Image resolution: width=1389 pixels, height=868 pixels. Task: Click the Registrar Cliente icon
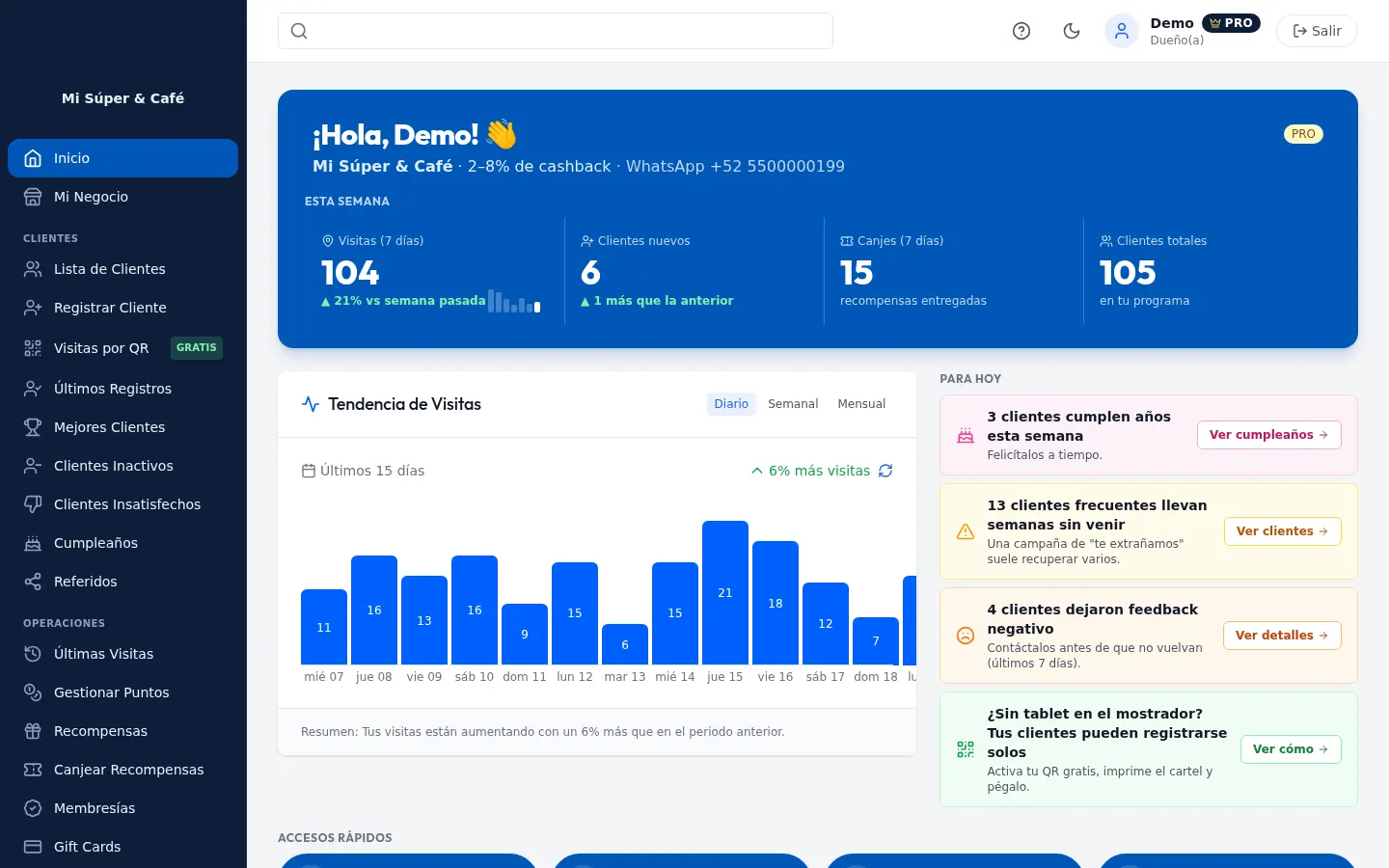(x=33, y=308)
